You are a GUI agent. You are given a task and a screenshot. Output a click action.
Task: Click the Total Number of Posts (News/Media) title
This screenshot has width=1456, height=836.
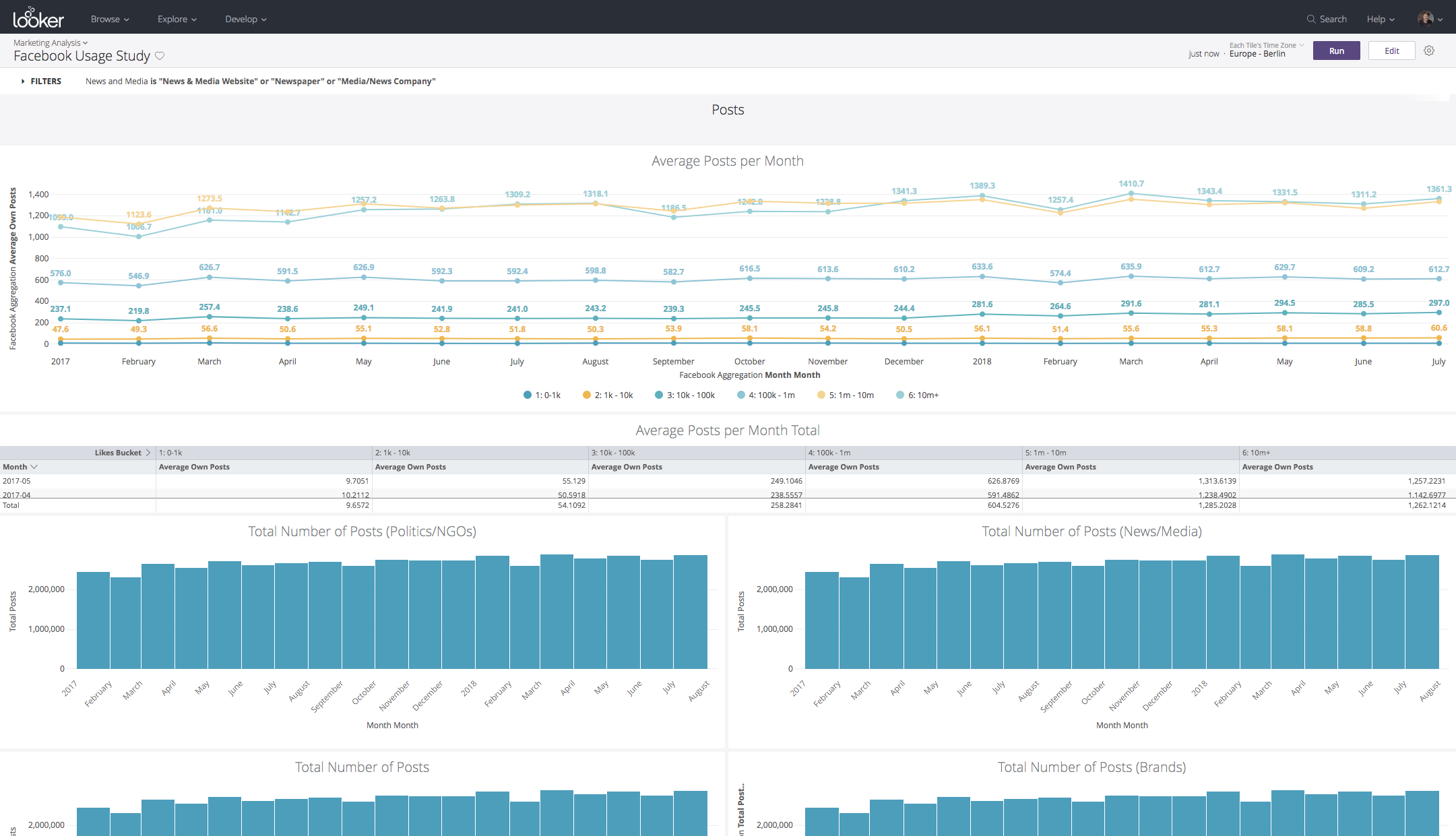click(1091, 532)
